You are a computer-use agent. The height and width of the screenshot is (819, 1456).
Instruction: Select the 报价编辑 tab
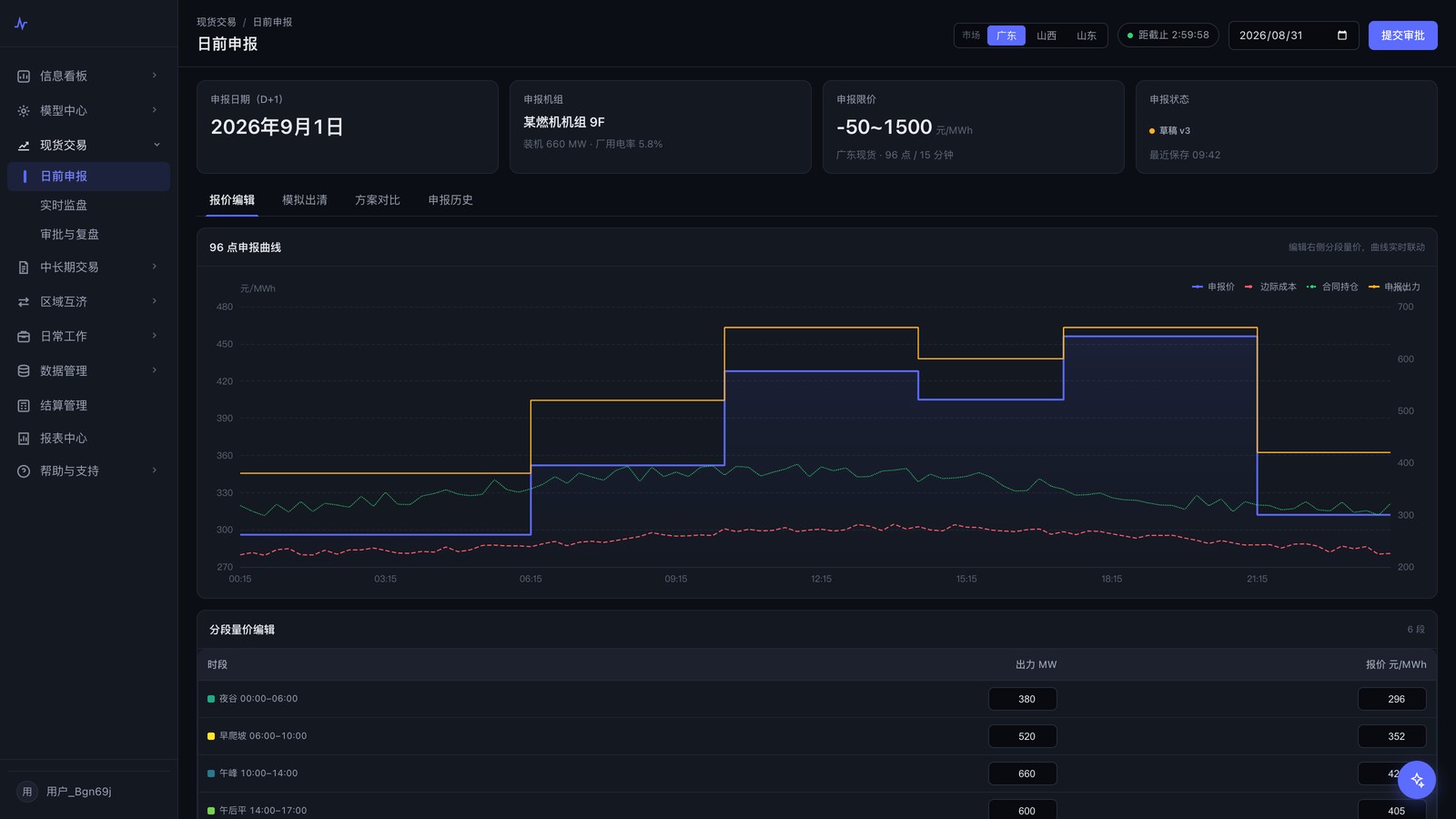pyautogui.click(x=232, y=200)
